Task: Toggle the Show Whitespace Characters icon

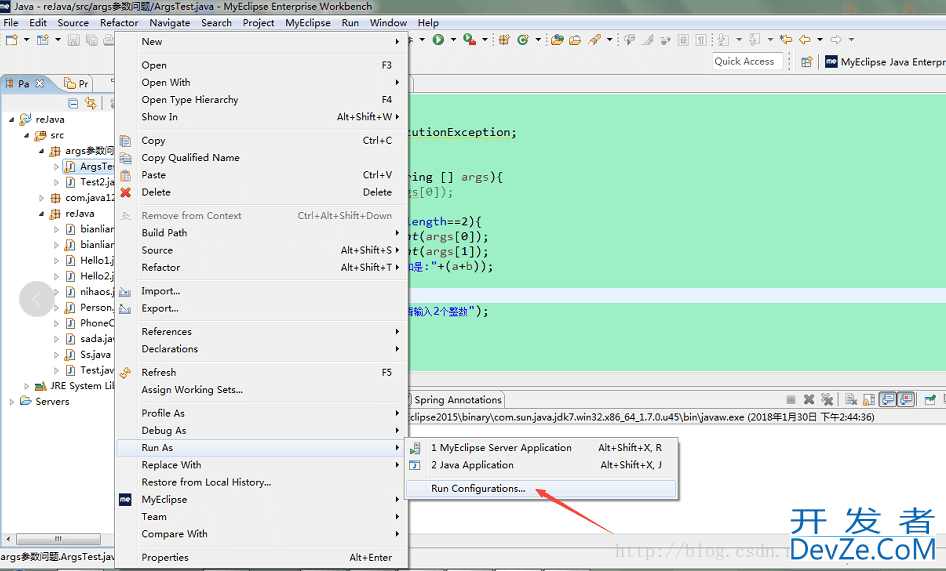Action: (700, 40)
